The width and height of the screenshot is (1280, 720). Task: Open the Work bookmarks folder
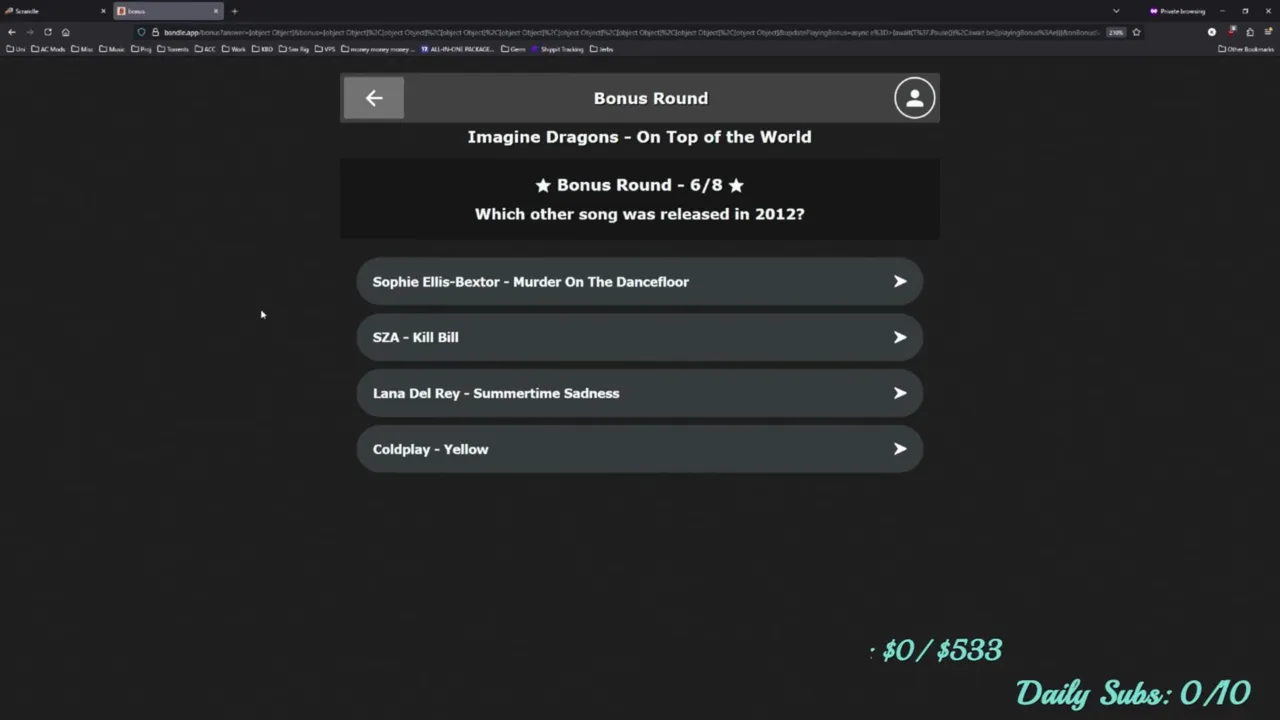click(x=233, y=49)
